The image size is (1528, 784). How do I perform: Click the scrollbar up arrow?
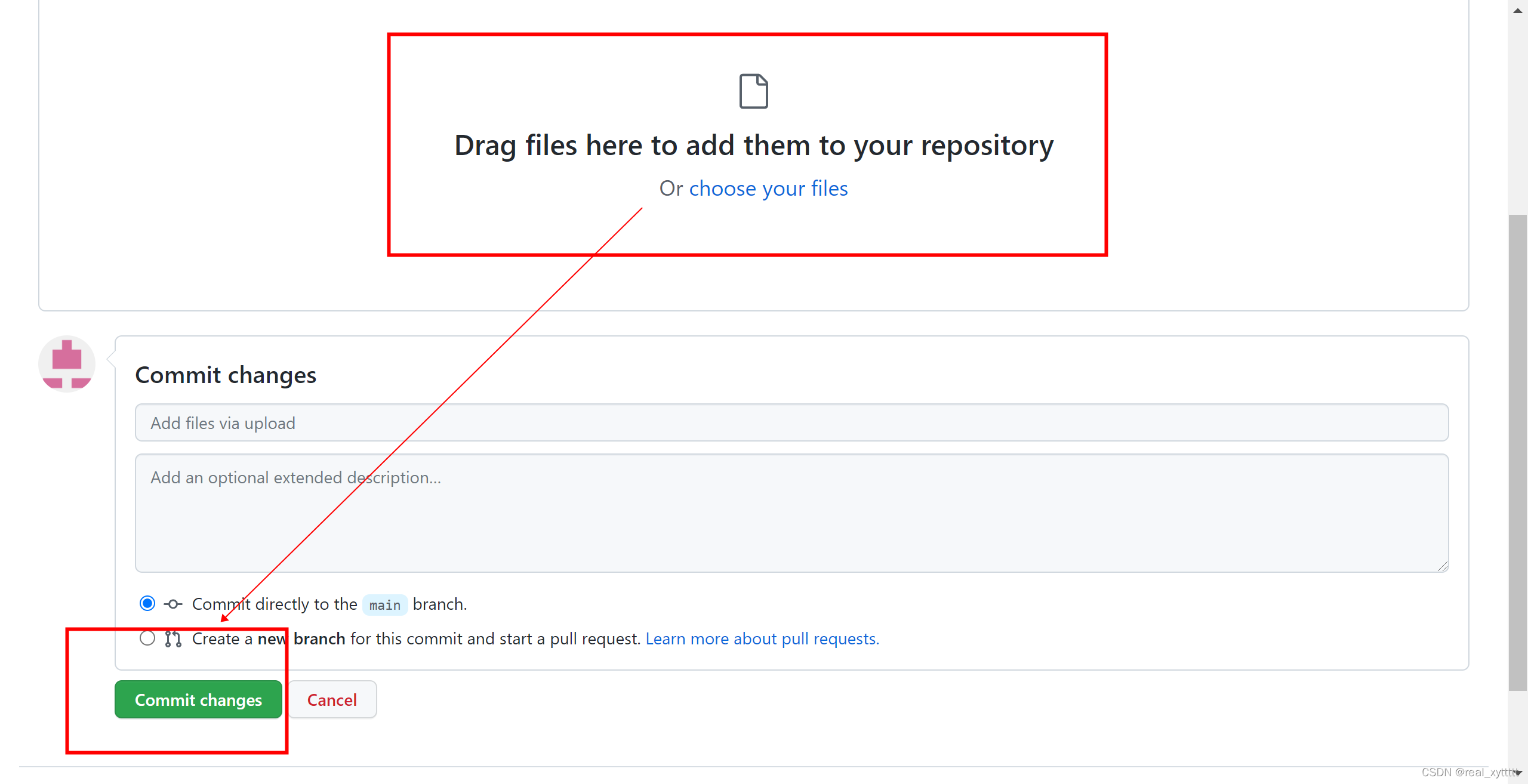(x=1518, y=10)
